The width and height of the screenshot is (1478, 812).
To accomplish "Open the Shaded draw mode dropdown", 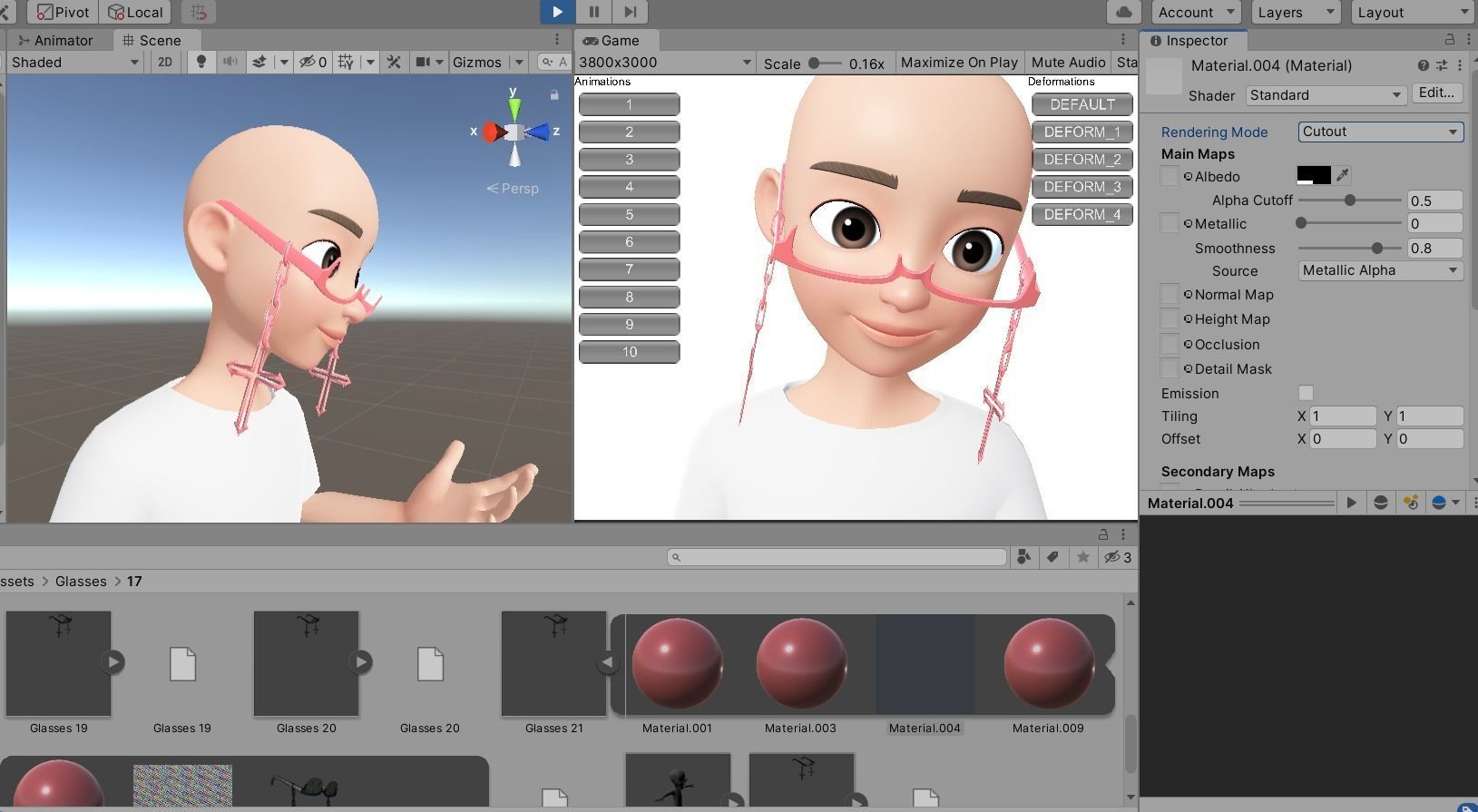I will tap(75, 62).
